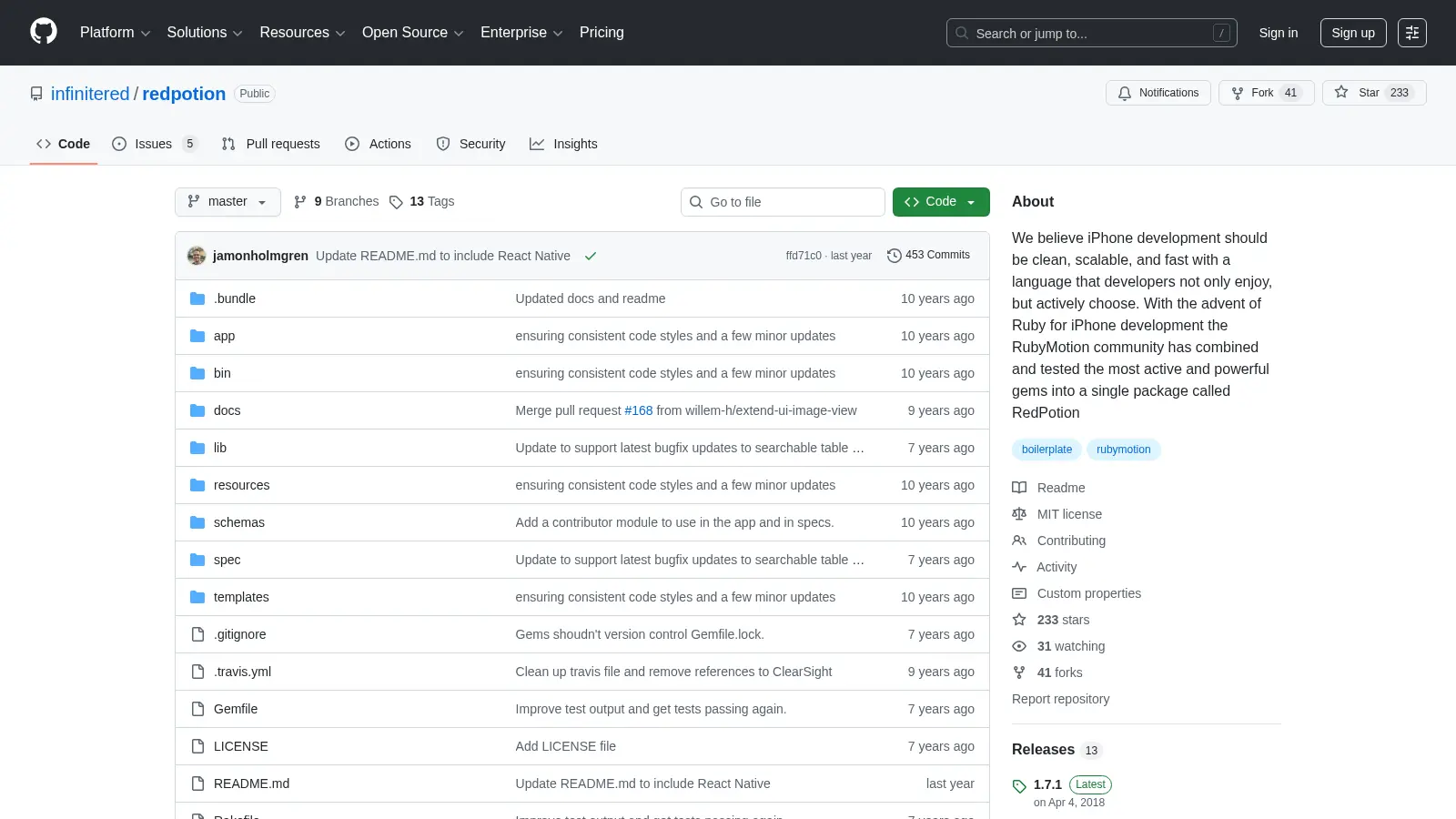1456x819 pixels.
Task: Open the schemas folder
Action: click(239, 522)
